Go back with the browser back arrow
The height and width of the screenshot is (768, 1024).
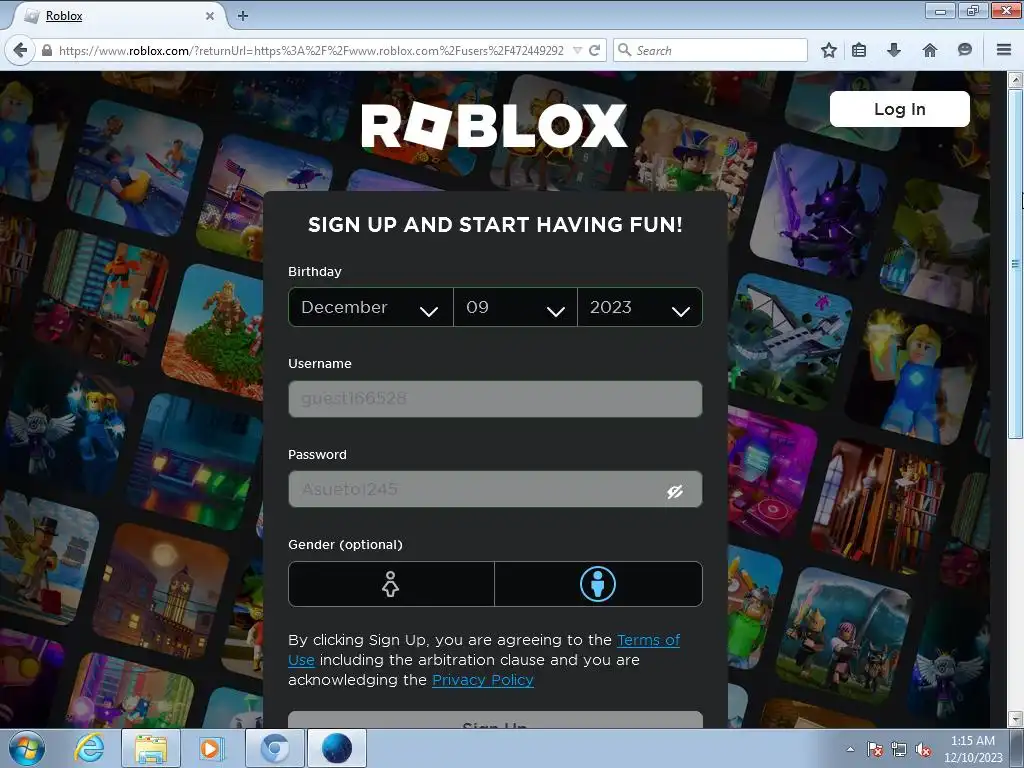[x=20, y=50]
